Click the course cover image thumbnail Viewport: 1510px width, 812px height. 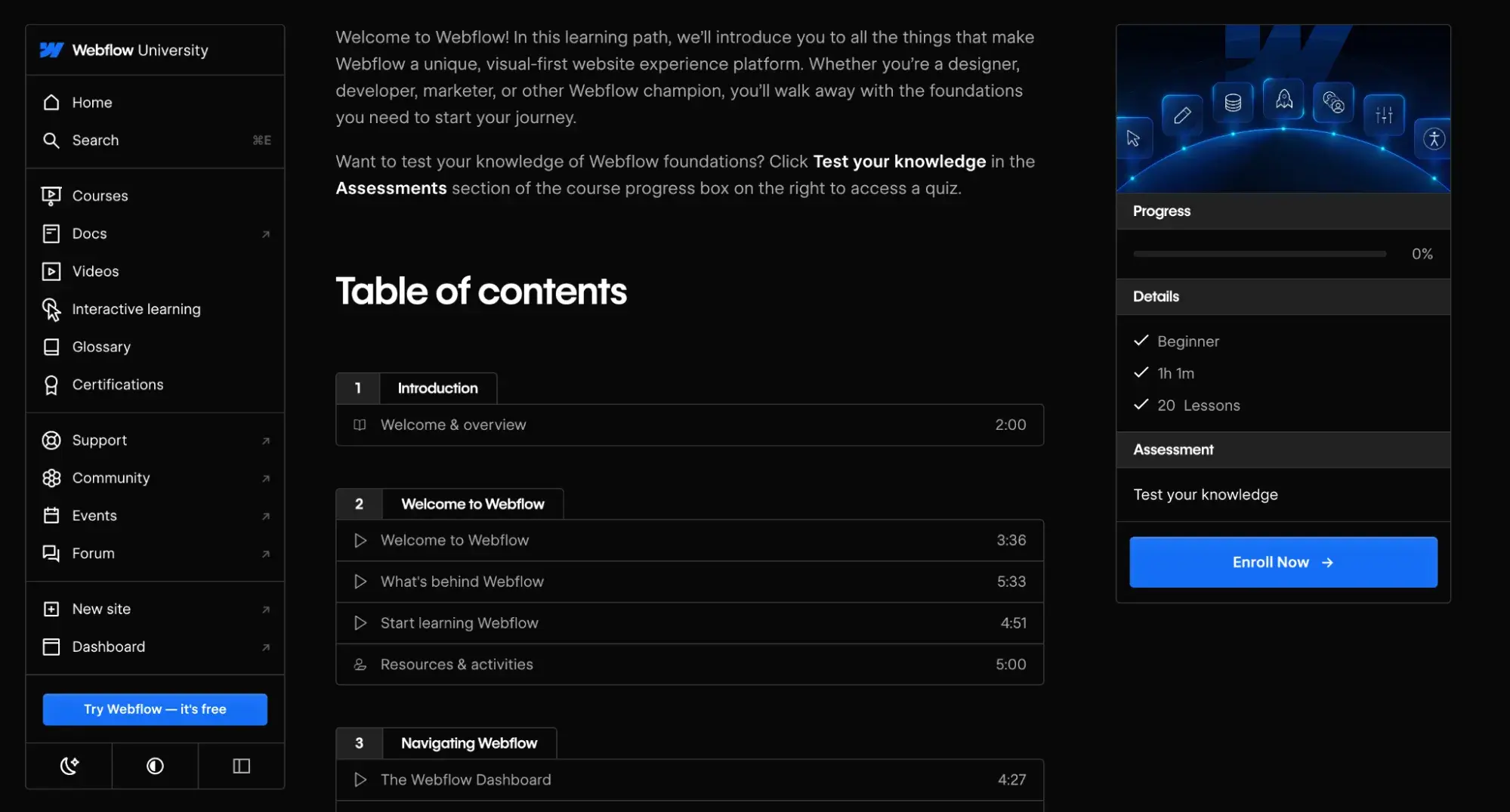tap(1283, 109)
